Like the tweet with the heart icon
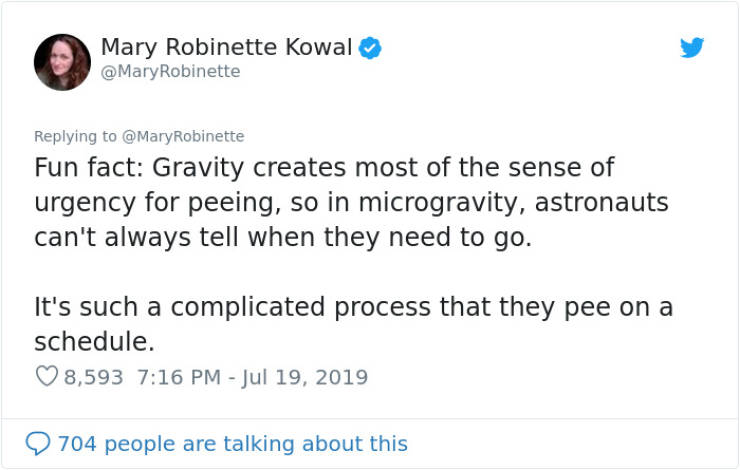This screenshot has width=740, height=470. click(x=47, y=377)
